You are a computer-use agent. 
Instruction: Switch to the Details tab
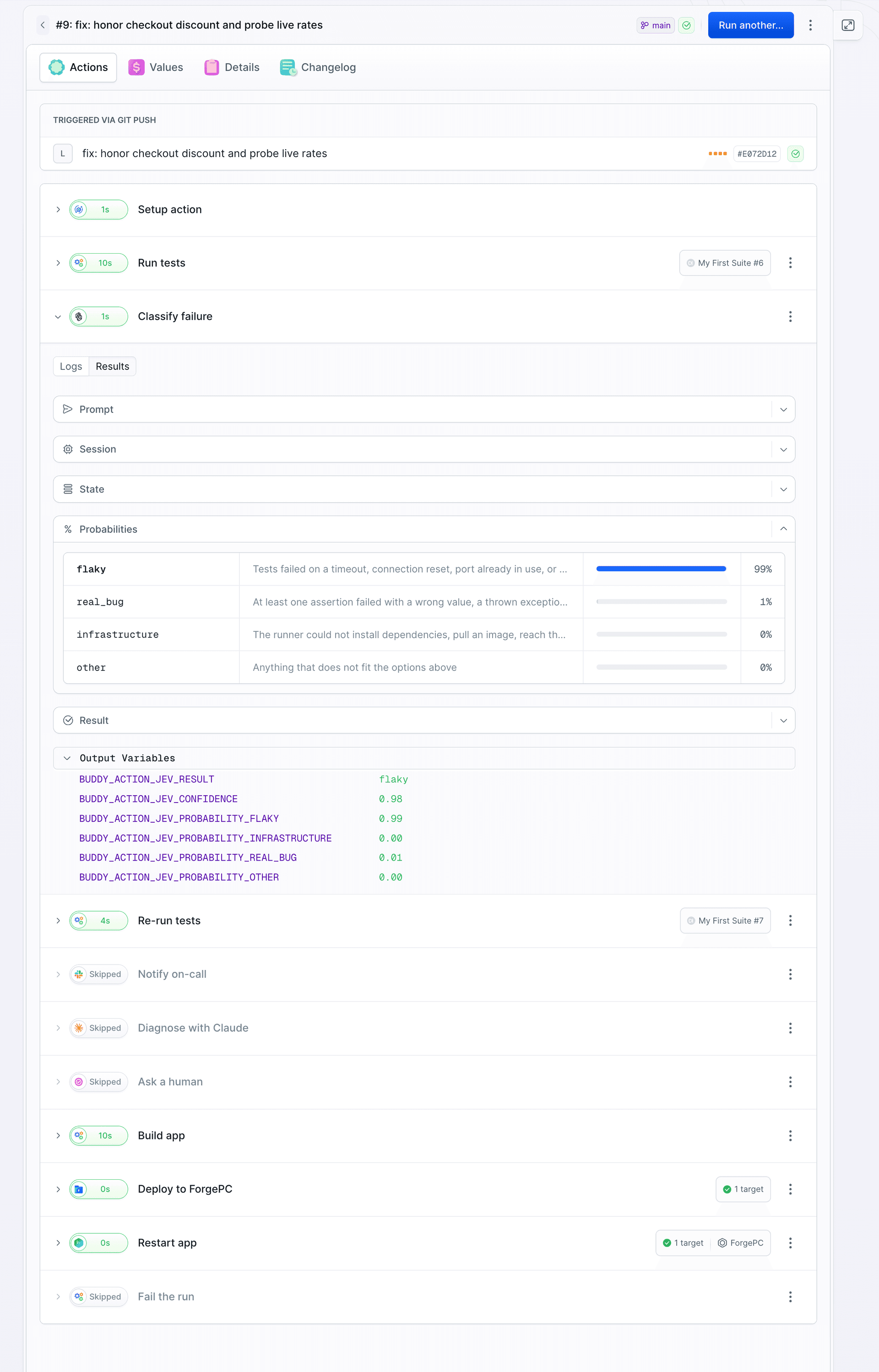click(232, 67)
